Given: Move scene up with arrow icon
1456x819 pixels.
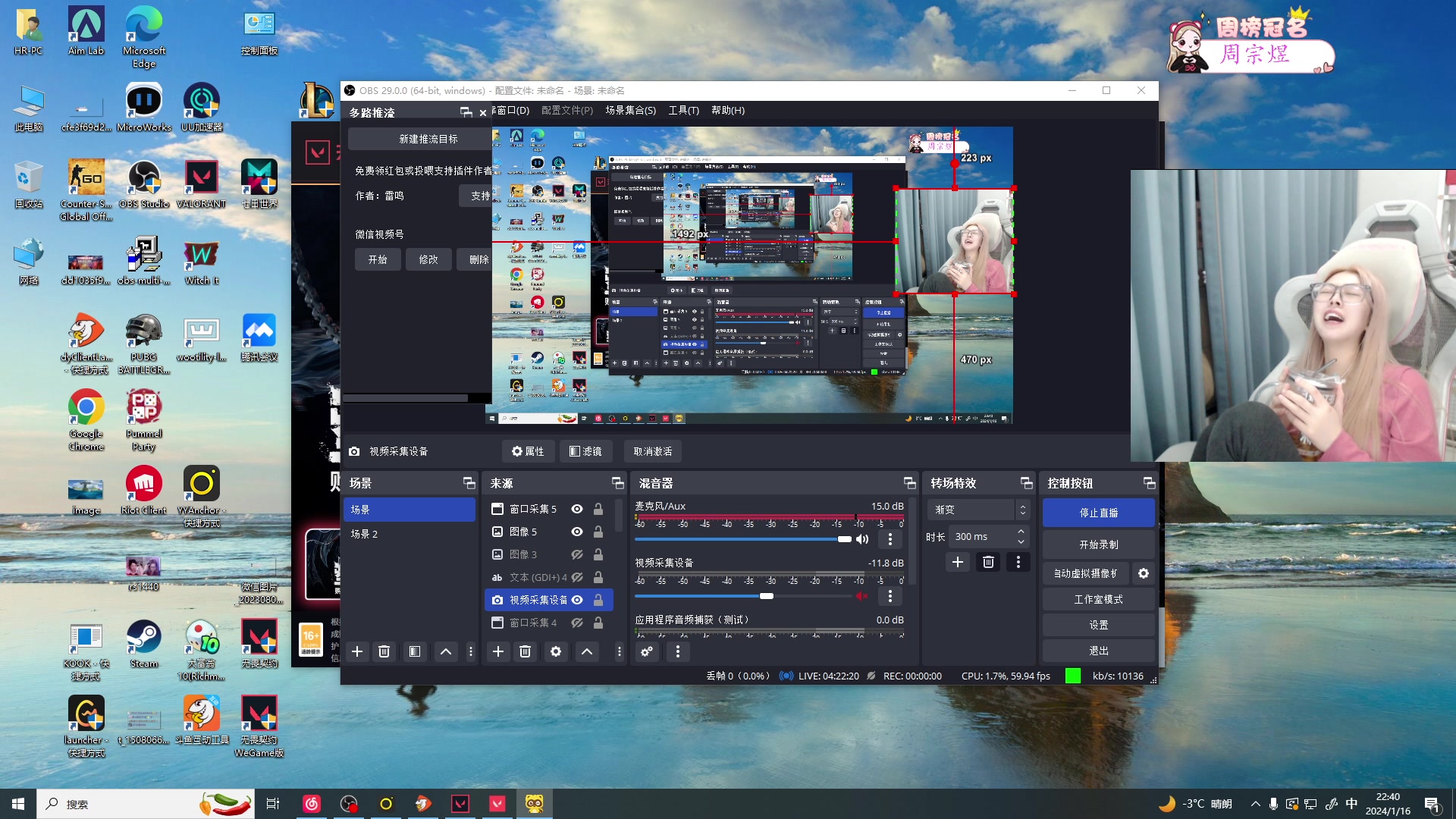Looking at the screenshot, I should click(x=446, y=651).
